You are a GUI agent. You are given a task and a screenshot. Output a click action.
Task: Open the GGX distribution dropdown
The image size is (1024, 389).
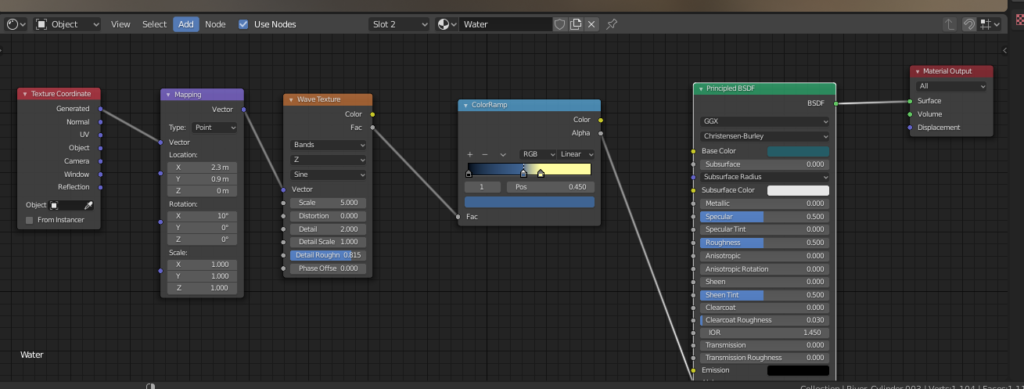click(765, 121)
